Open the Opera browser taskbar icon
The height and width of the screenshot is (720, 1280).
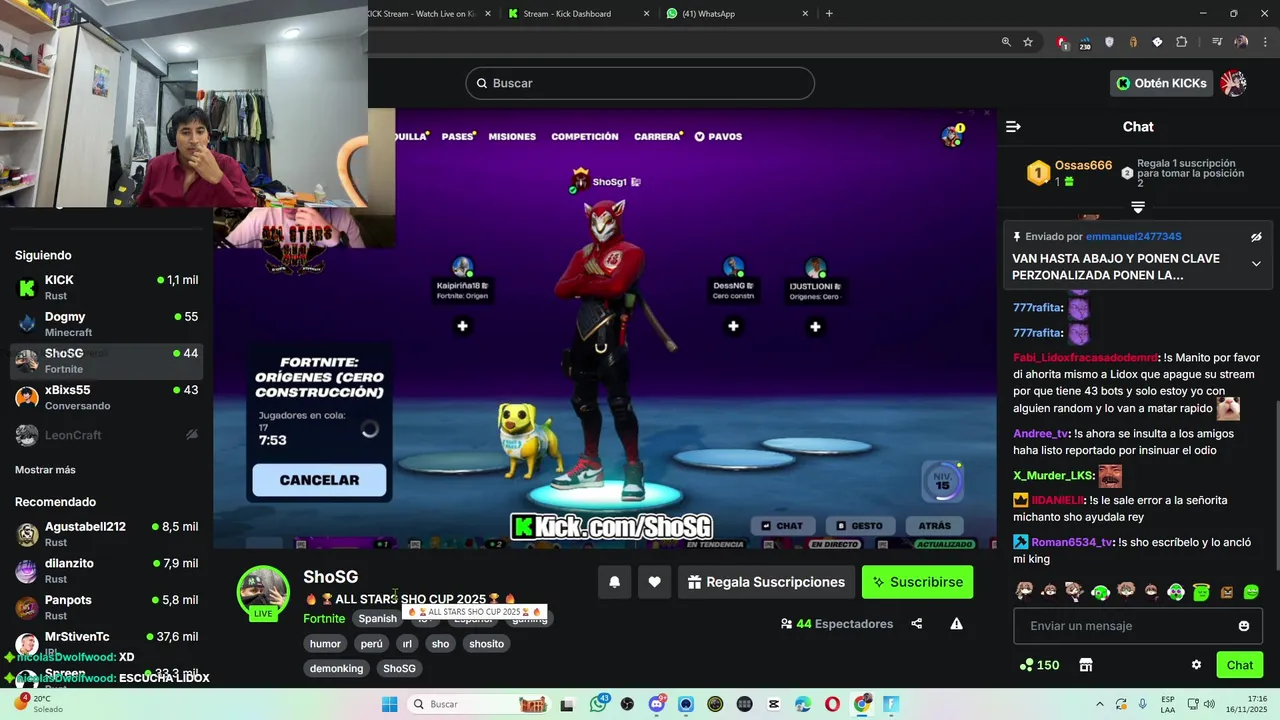pos(832,704)
